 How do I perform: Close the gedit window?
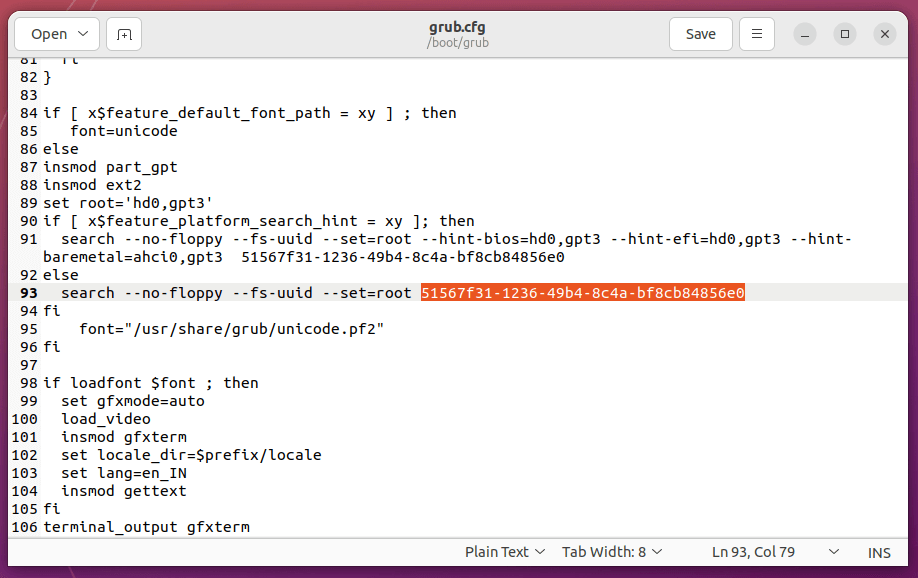(x=885, y=35)
